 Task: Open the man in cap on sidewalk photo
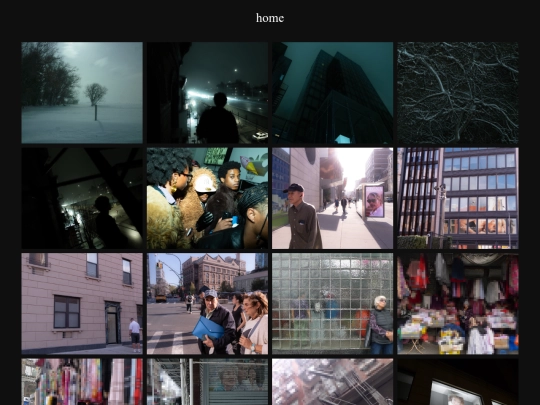tap(333, 198)
